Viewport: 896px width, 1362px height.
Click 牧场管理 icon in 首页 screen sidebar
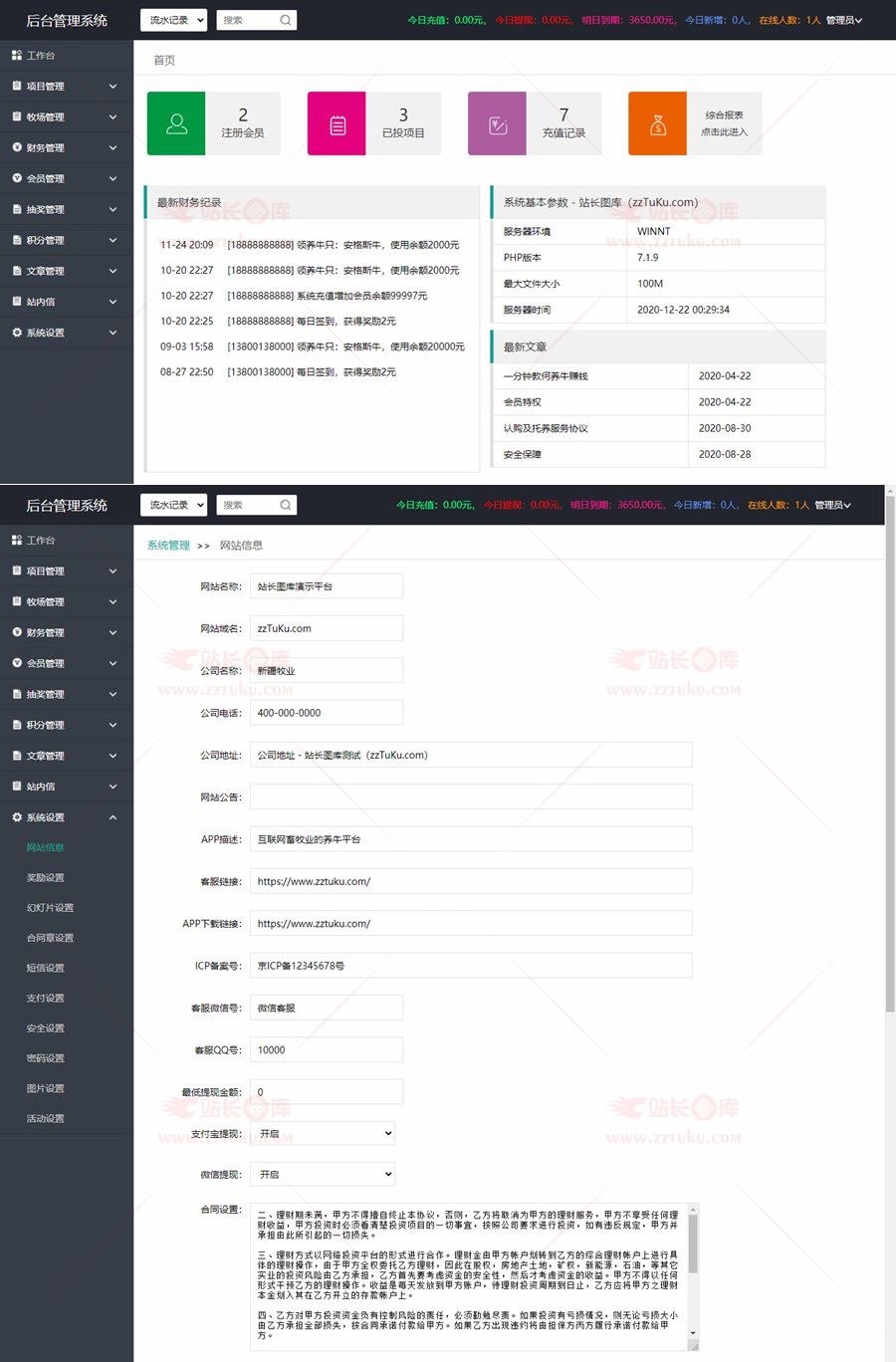(16, 117)
